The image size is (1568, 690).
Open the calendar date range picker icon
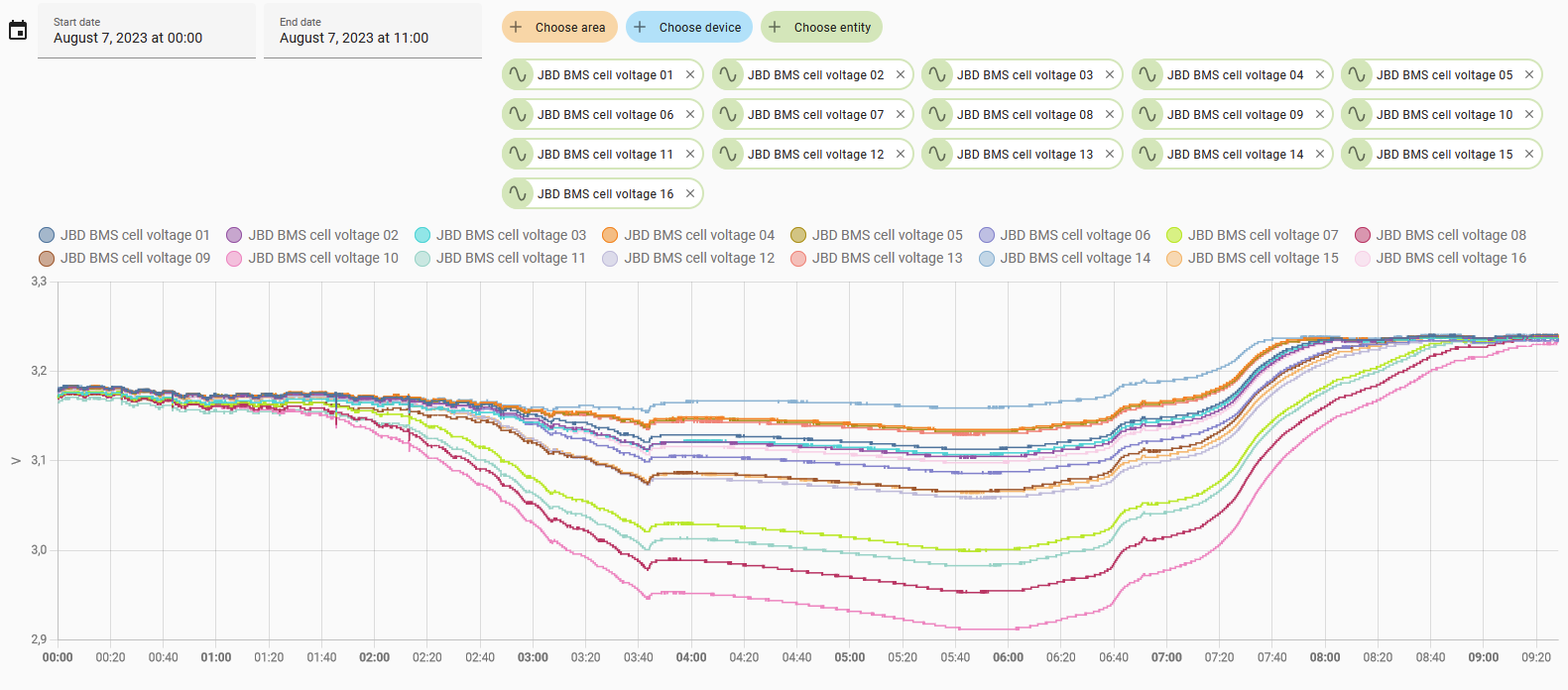click(x=18, y=31)
